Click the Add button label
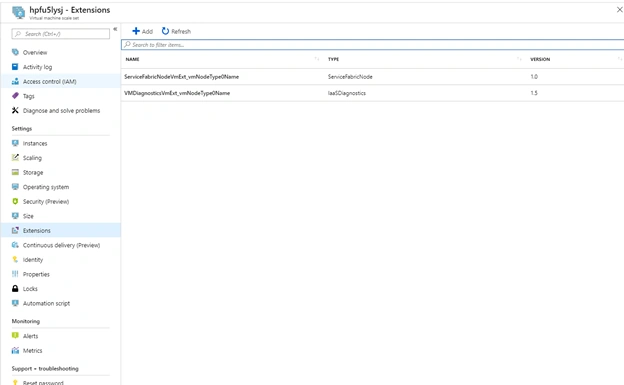624x385 pixels. tap(147, 31)
